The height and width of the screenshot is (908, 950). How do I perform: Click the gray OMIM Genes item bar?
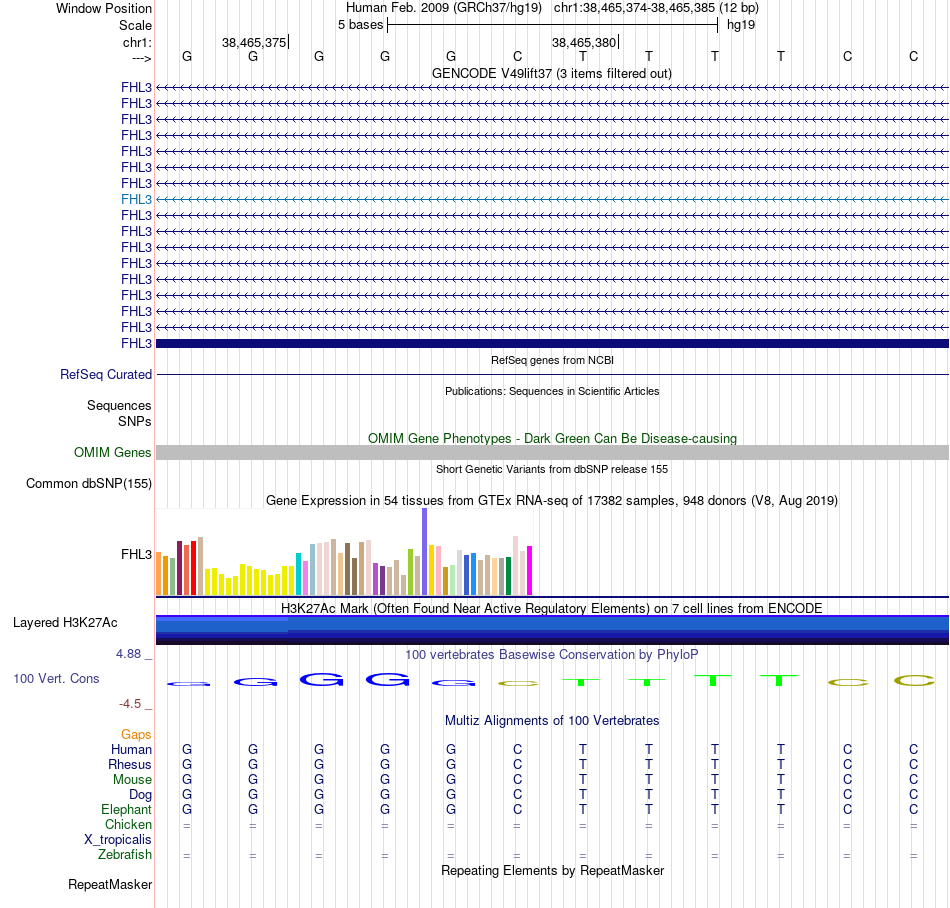pos(551,453)
